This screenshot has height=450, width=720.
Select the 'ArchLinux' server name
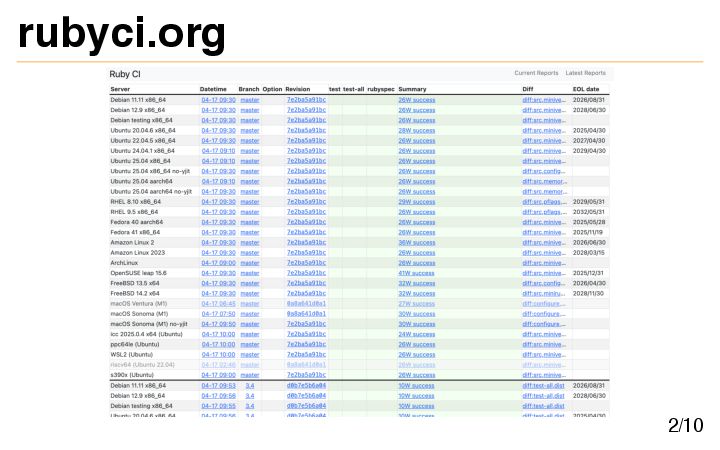[124, 263]
